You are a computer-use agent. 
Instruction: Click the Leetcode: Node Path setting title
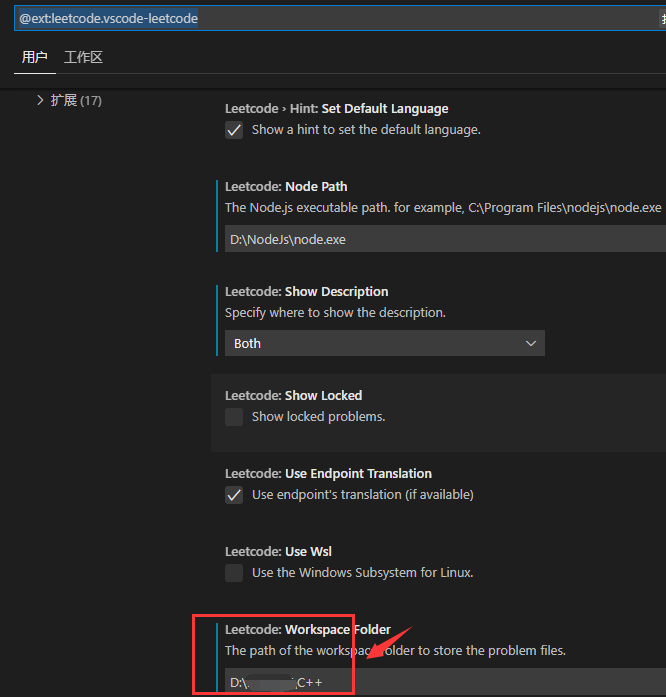[x=286, y=186]
